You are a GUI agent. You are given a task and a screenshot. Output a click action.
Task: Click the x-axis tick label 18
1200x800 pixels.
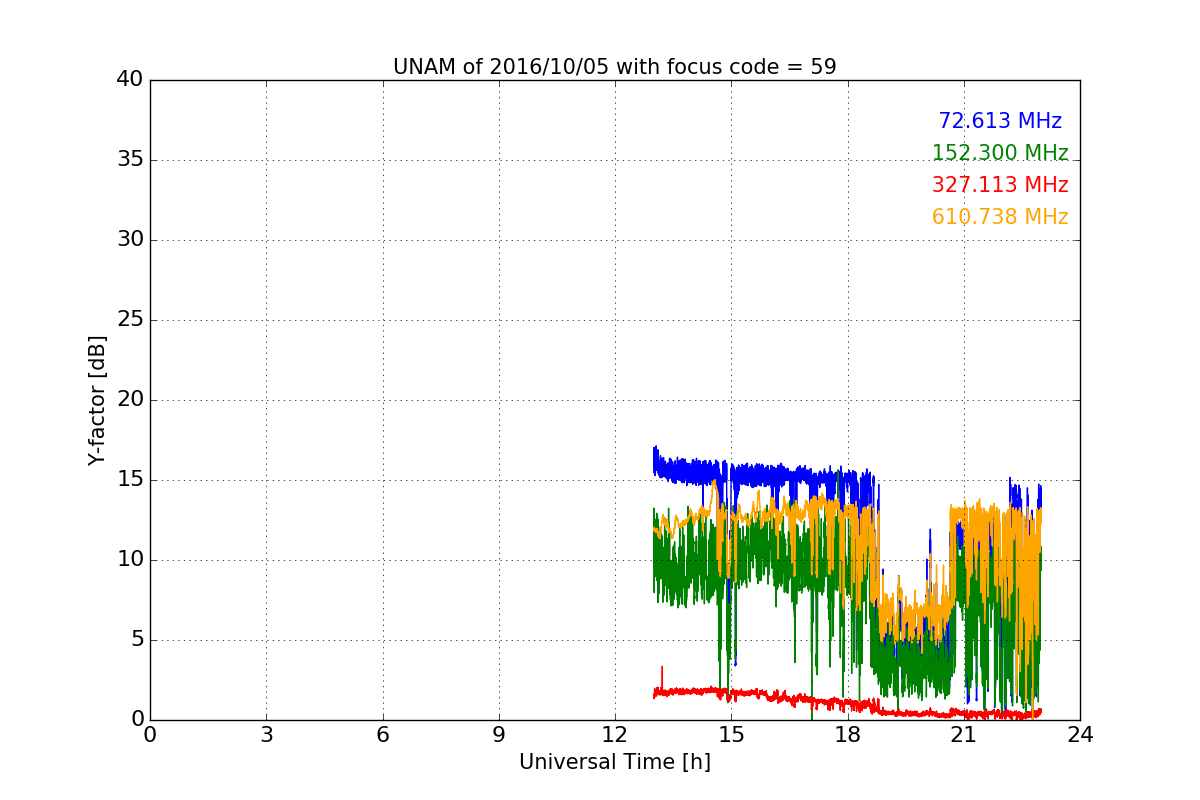coord(847,735)
